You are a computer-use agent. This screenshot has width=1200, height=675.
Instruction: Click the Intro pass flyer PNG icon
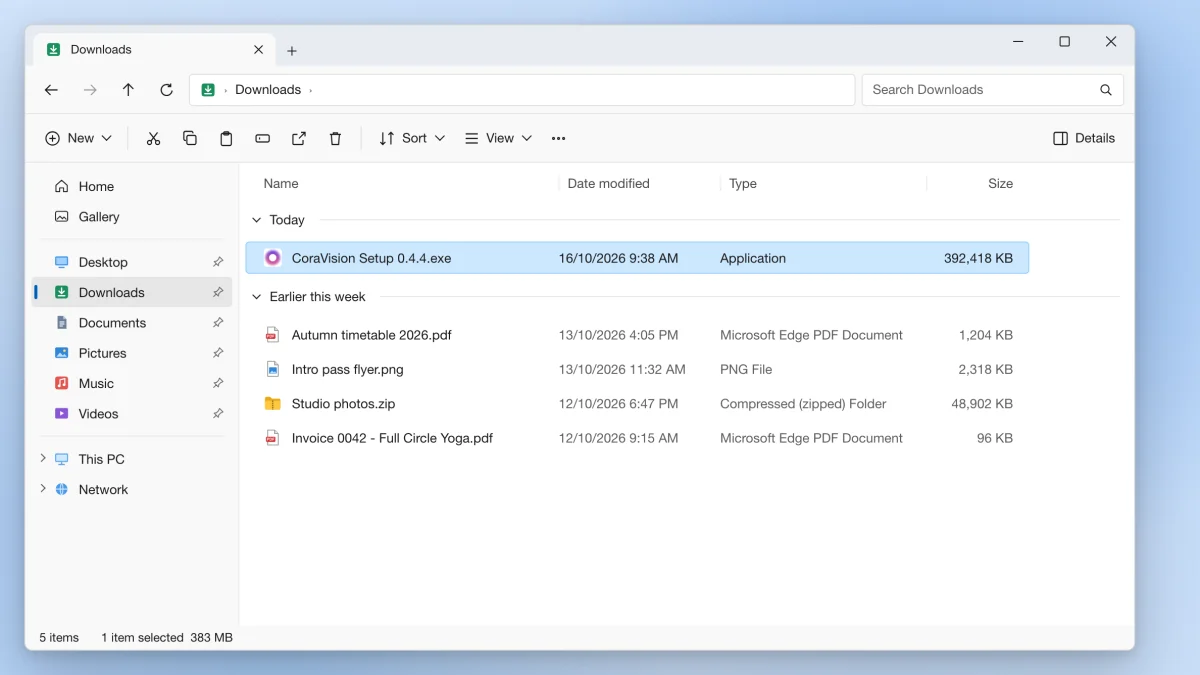pos(272,369)
